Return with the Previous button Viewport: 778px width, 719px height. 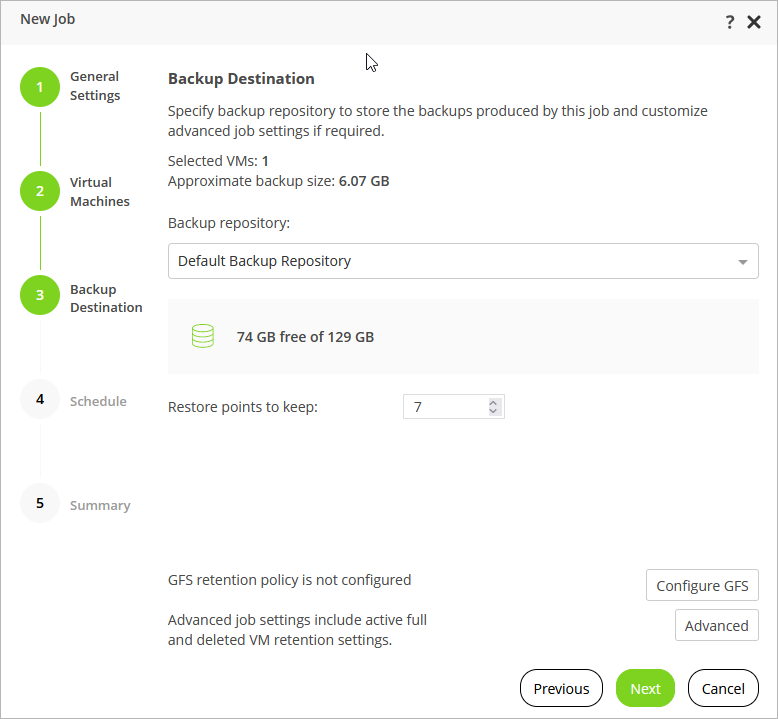(x=561, y=688)
